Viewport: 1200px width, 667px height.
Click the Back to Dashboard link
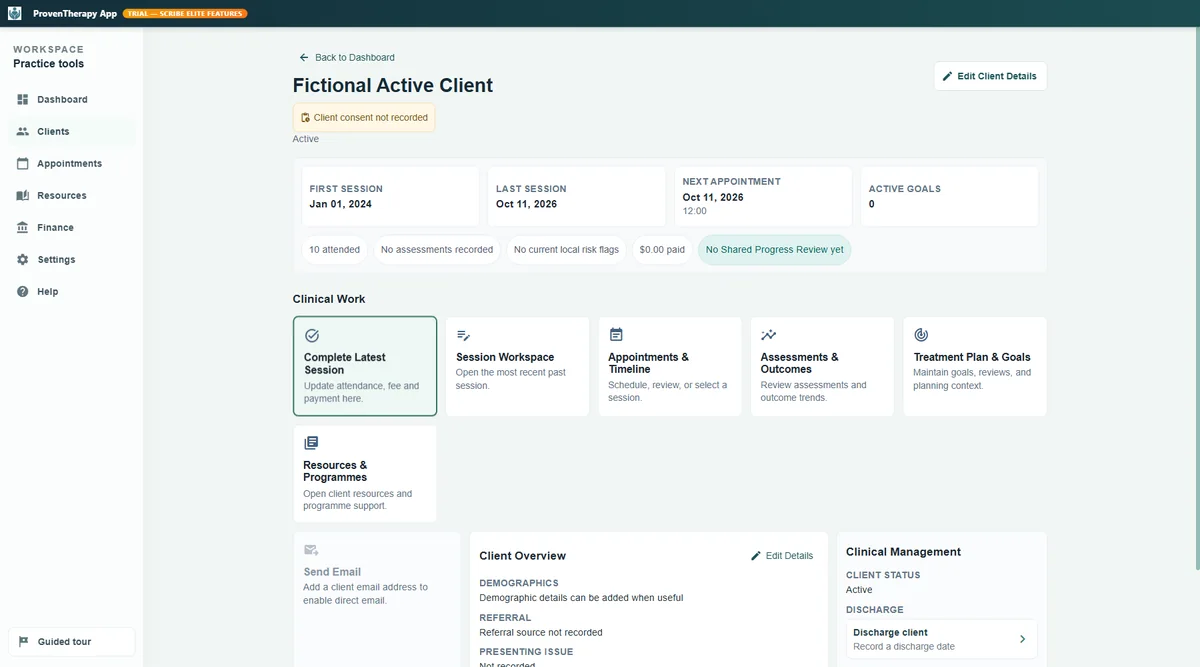point(347,57)
